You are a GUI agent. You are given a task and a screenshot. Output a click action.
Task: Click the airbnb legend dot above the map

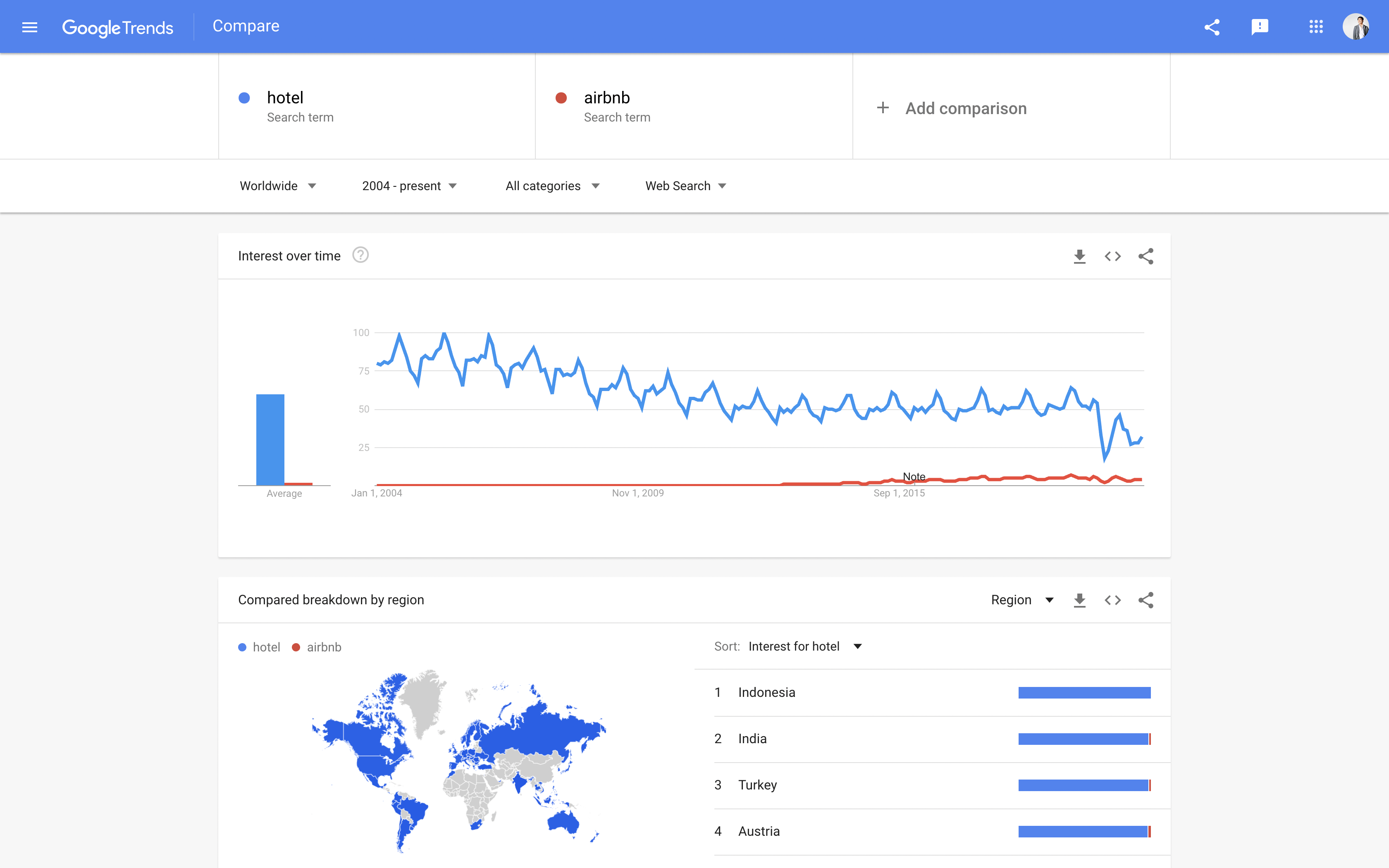(x=296, y=647)
